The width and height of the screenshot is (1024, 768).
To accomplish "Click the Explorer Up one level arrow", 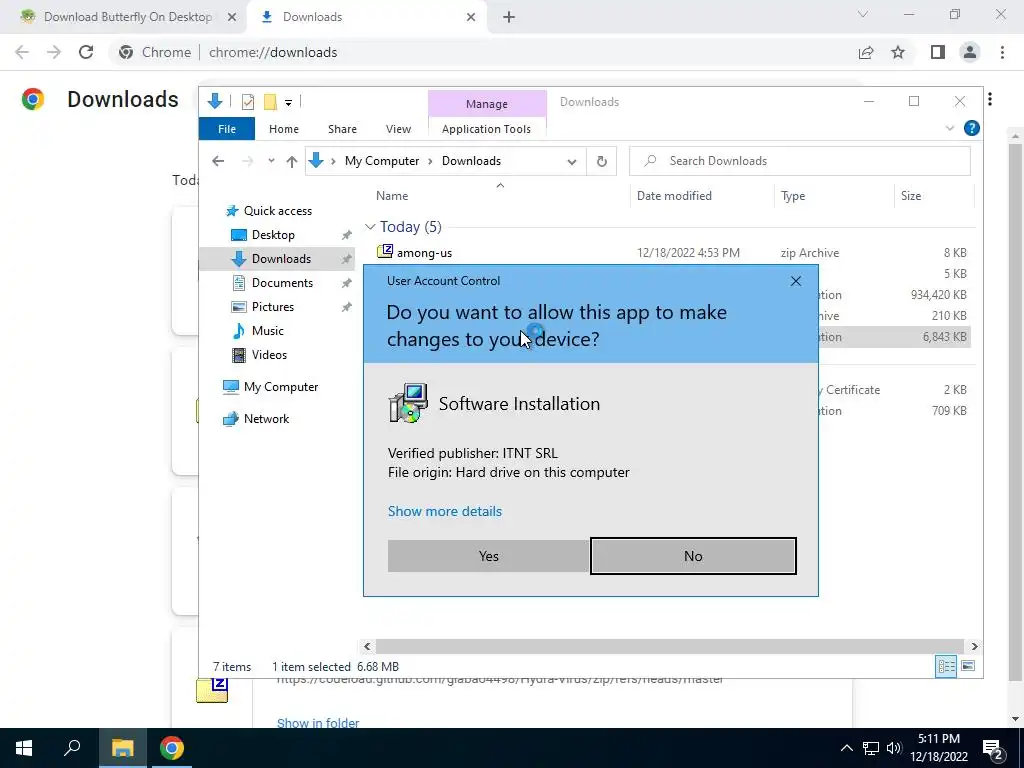I will (x=291, y=161).
